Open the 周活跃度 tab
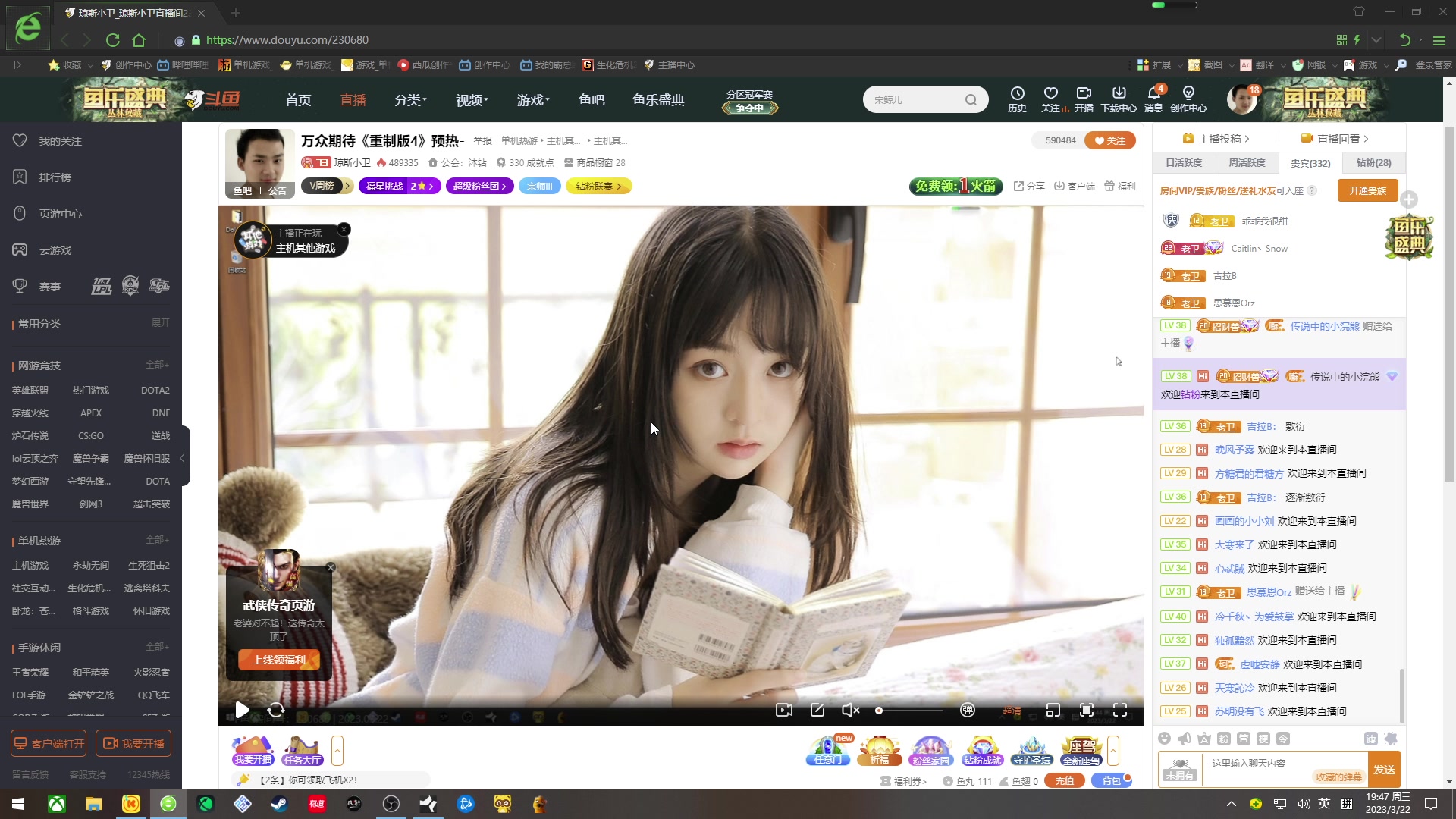The image size is (1456, 819). [x=1247, y=163]
